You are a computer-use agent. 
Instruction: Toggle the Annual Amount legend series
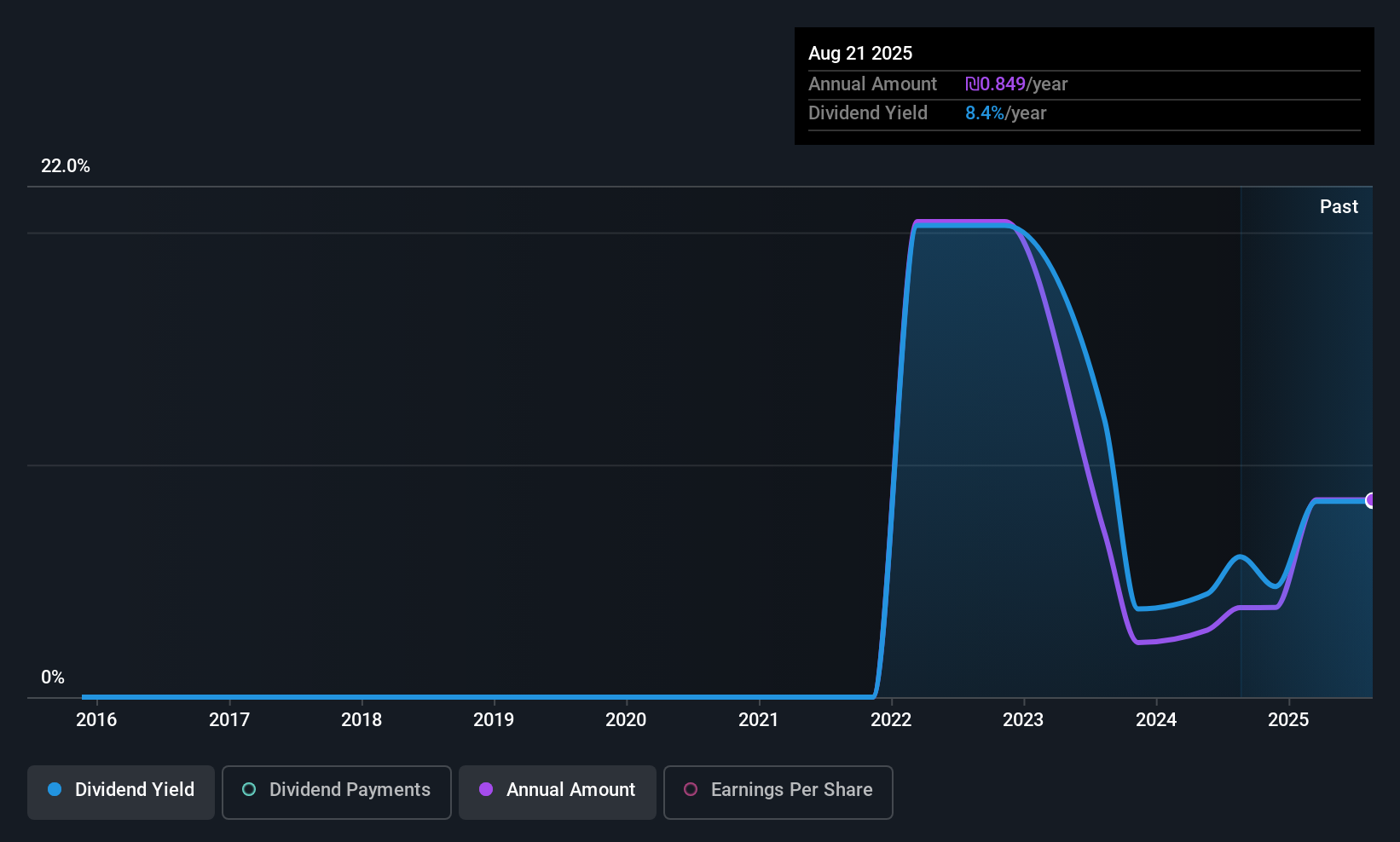(x=558, y=790)
